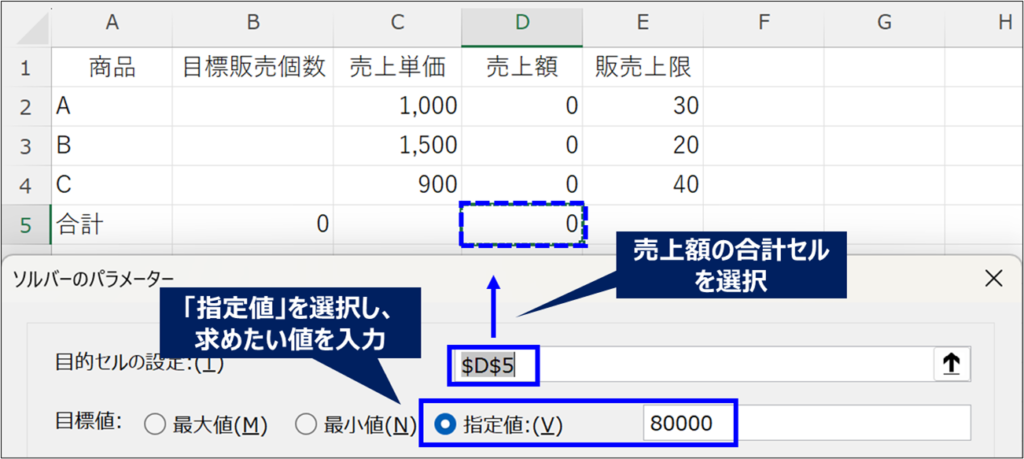1024x459 pixels.
Task: Click cell C3 containing 1,500
Action: click(x=397, y=145)
